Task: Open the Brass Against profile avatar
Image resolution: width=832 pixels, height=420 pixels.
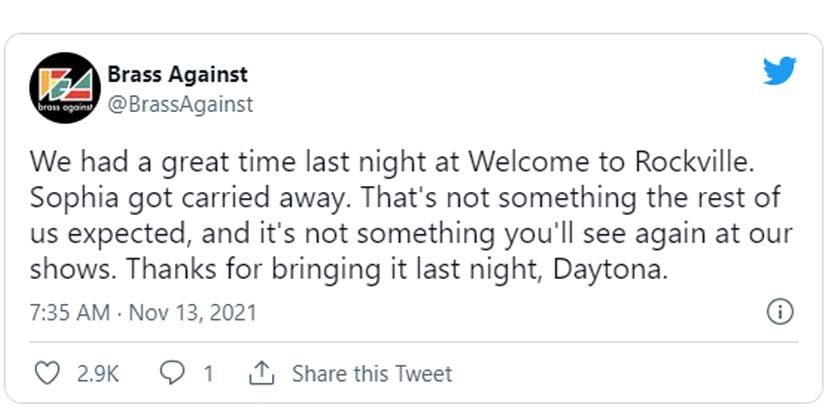Action: click(65, 87)
